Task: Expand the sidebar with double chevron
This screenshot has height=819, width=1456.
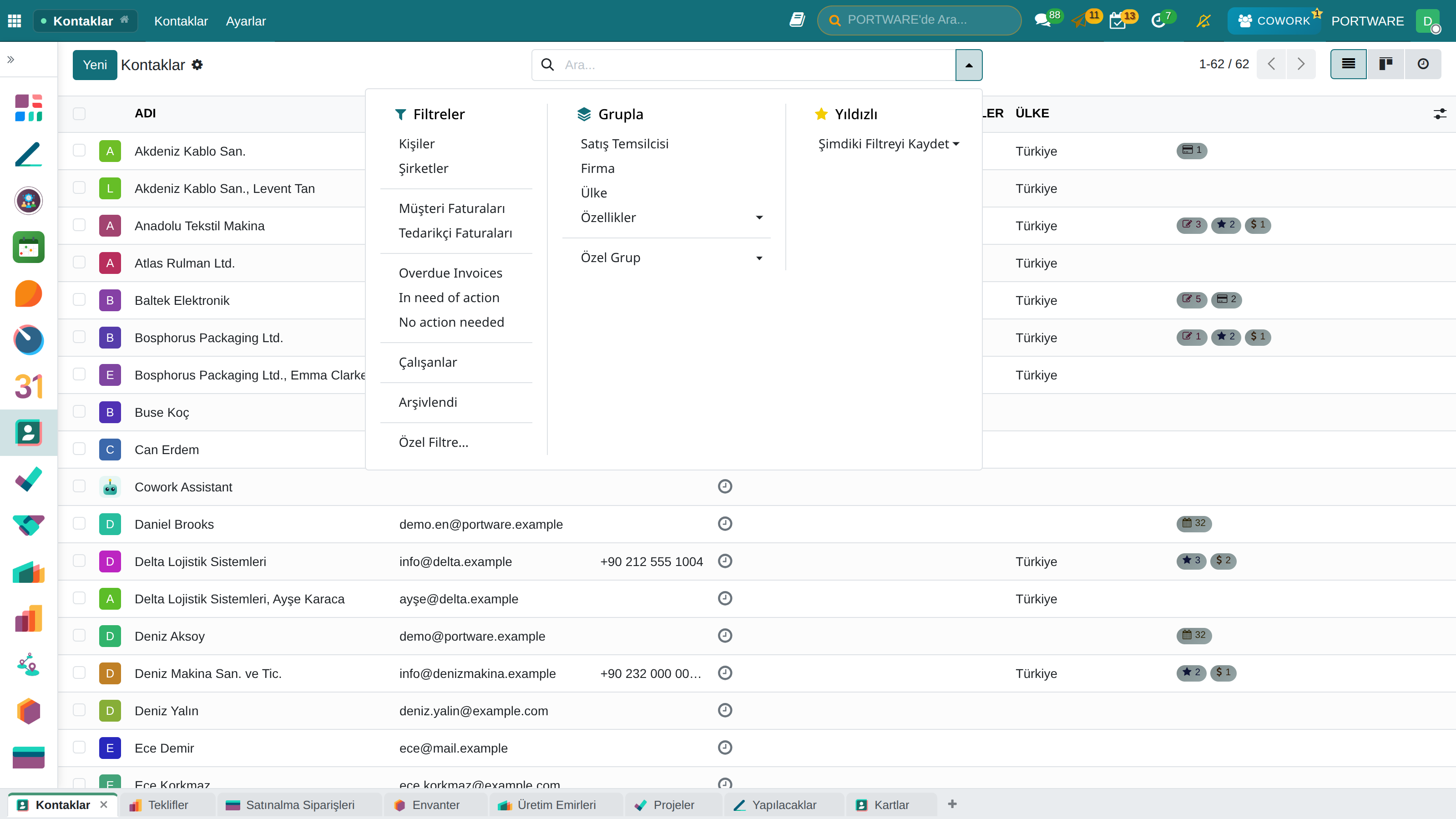Action: [11, 59]
